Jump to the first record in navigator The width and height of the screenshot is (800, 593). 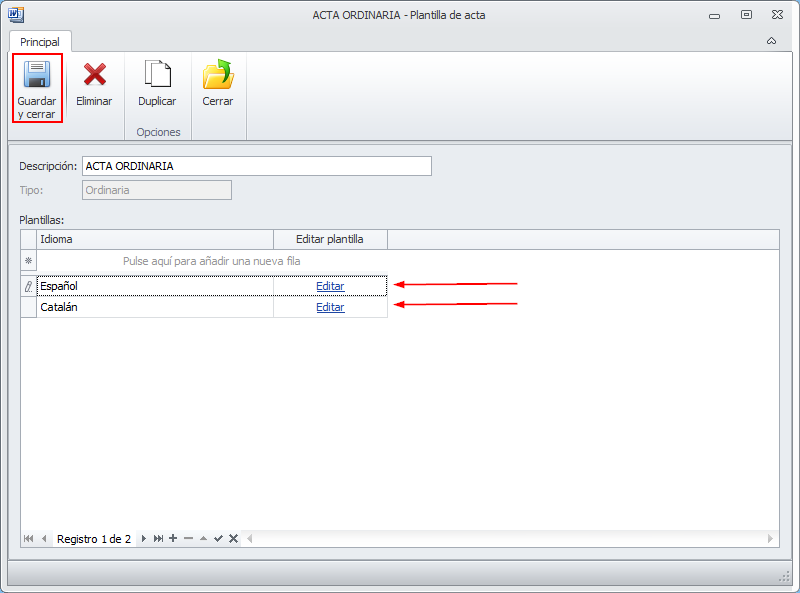pyautogui.click(x=29, y=539)
